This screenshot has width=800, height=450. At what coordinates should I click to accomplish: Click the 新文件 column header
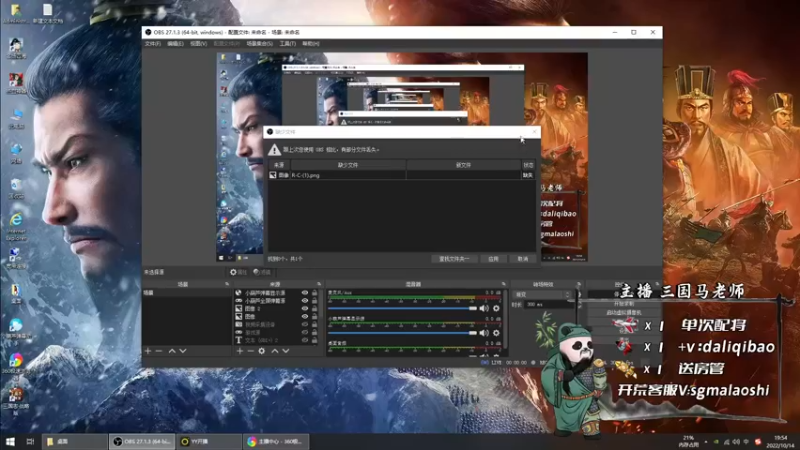click(x=463, y=165)
